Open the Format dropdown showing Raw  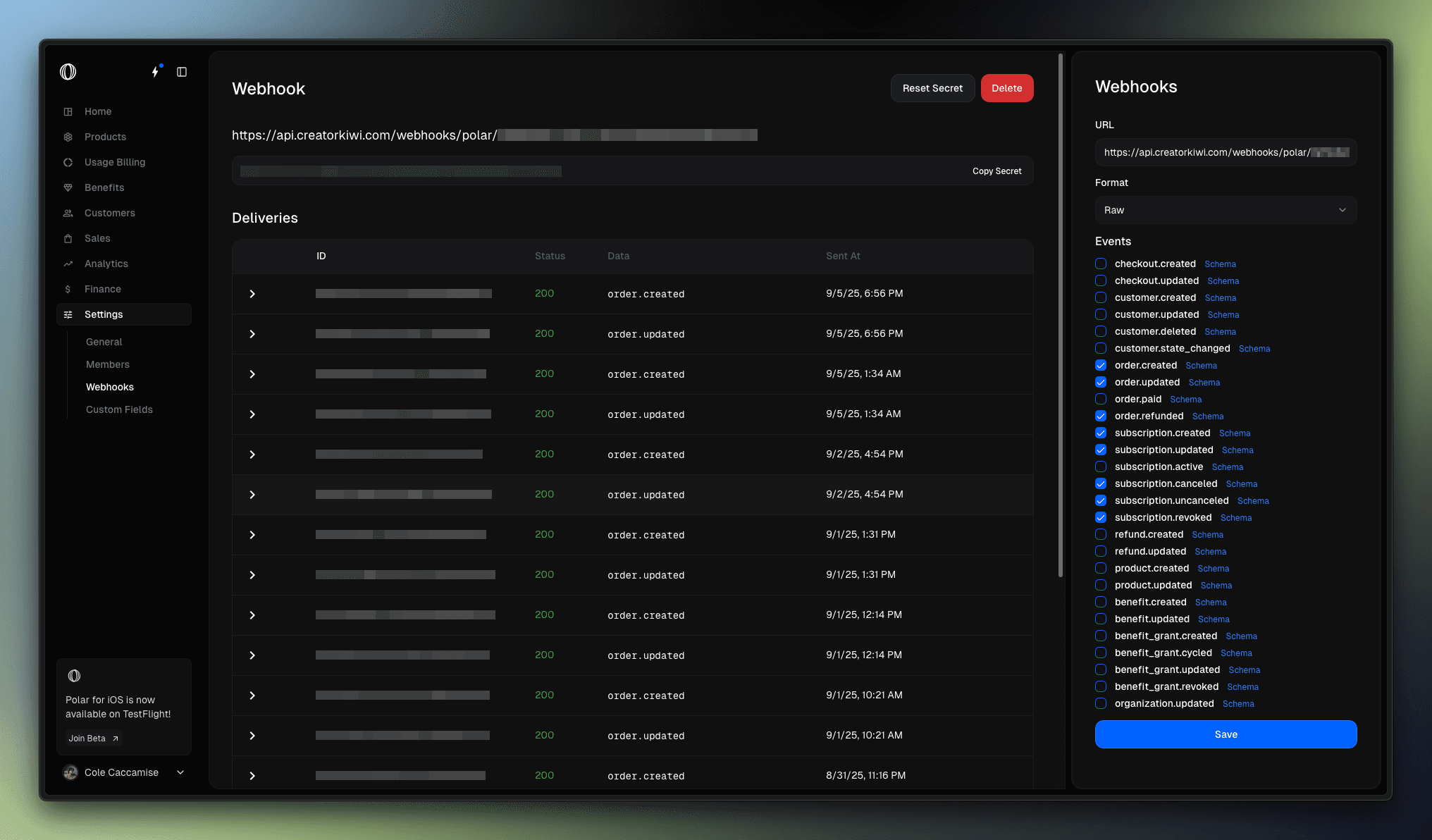(x=1226, y=210)
